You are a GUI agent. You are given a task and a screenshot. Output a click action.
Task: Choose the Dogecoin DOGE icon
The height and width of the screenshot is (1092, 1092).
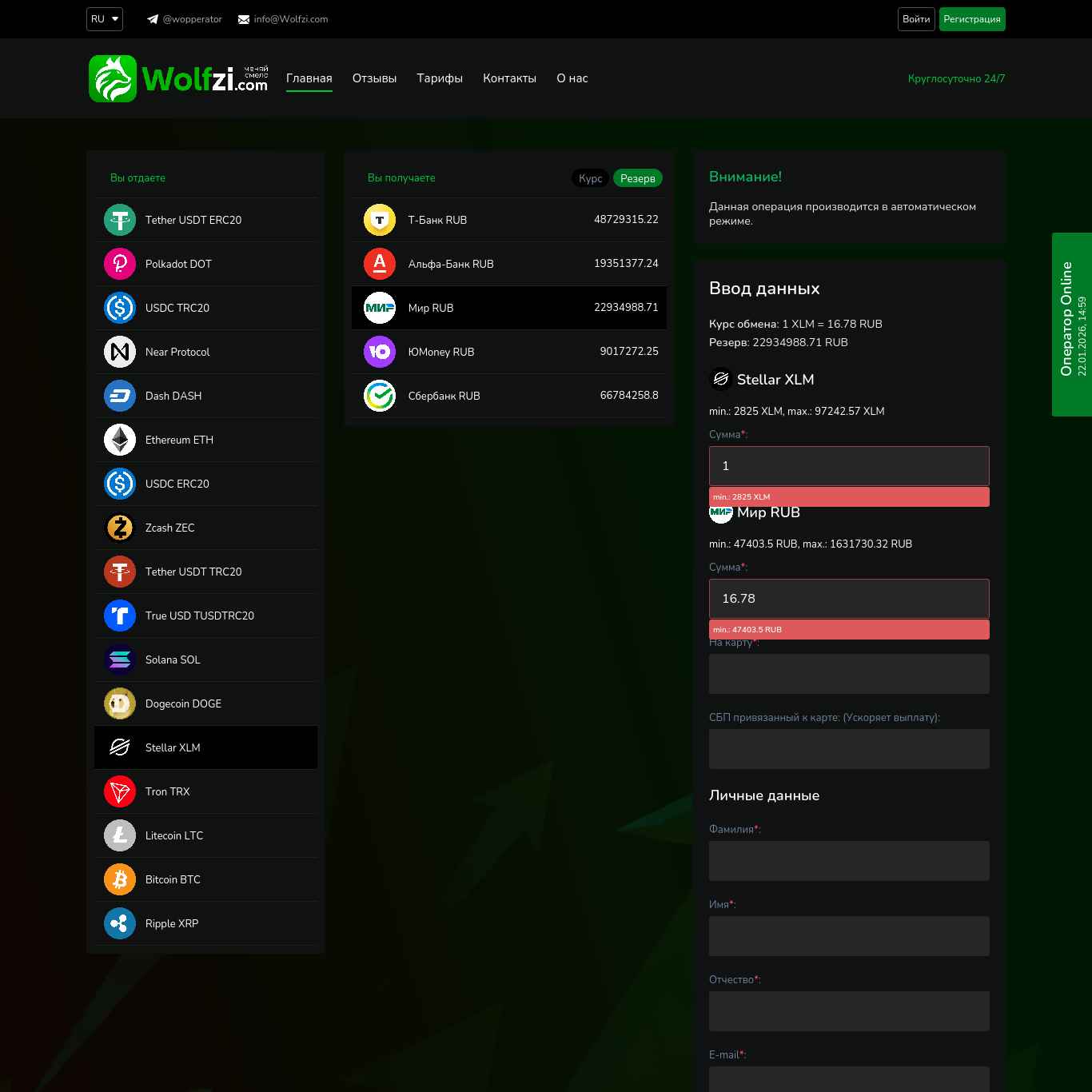click(120, 703)
